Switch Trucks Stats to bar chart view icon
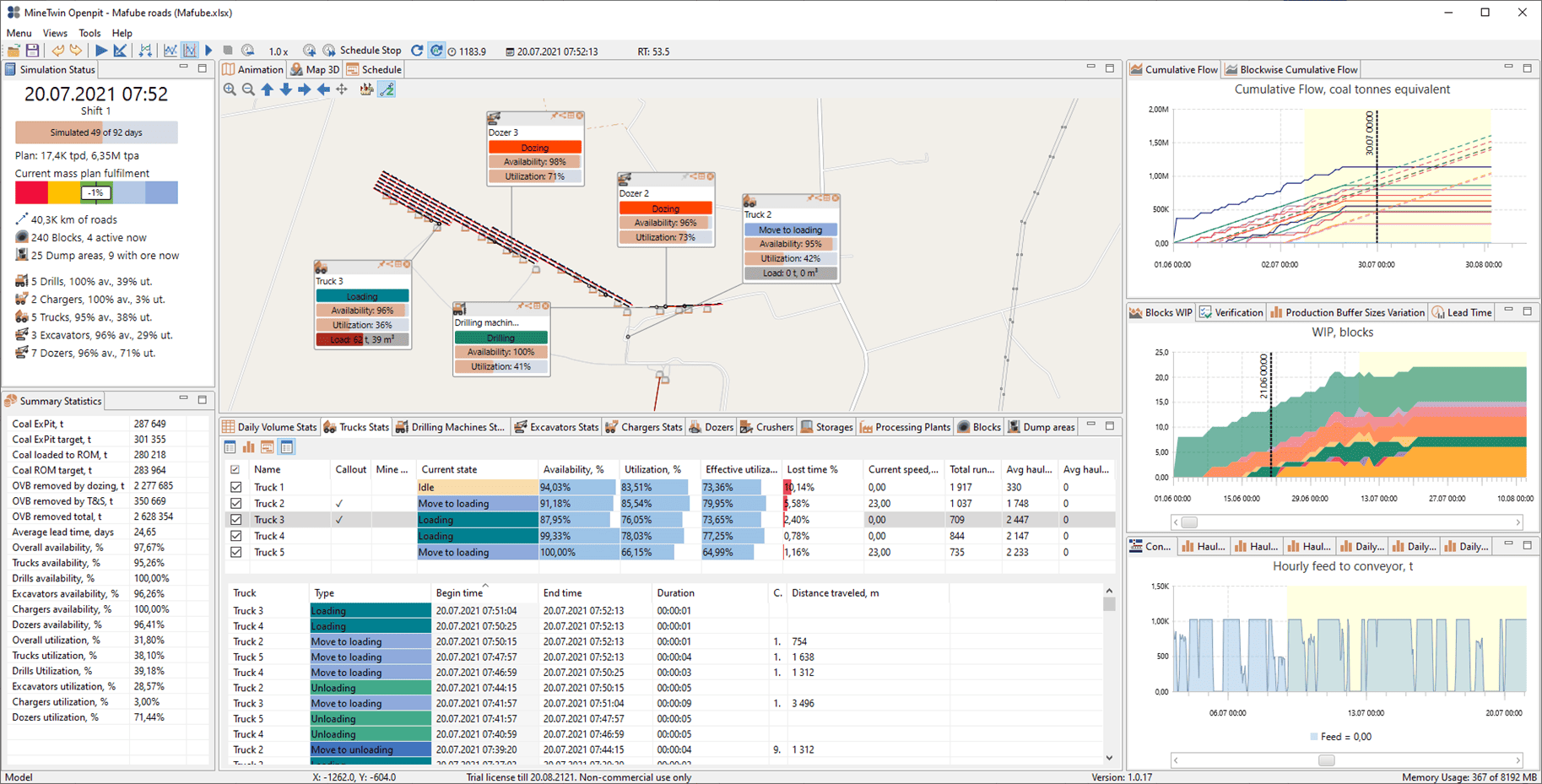Viewport: 1542px width, 784px height. click(x=249, y=447)
